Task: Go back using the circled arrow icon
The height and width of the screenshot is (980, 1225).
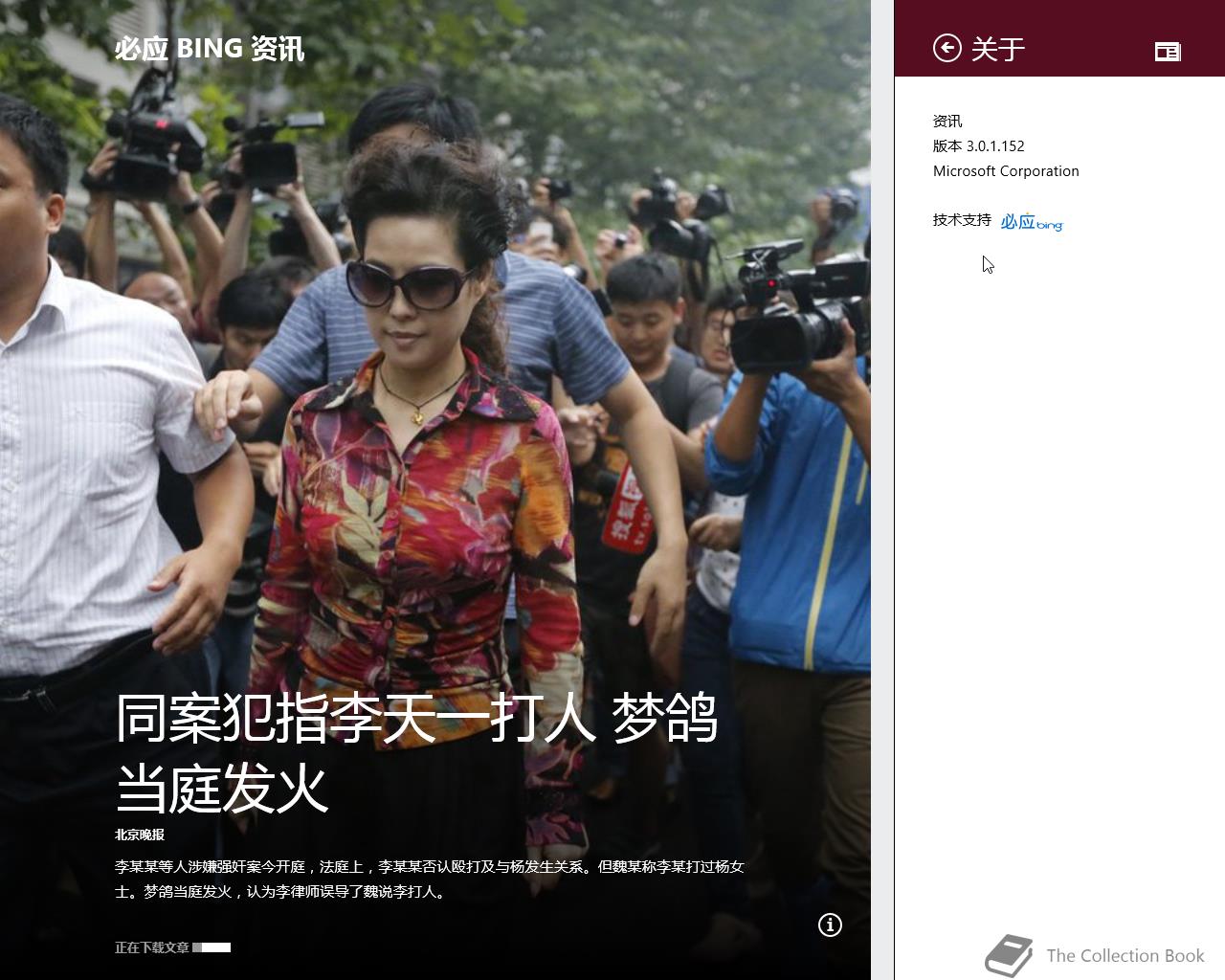Action: [x=947, y=48]
